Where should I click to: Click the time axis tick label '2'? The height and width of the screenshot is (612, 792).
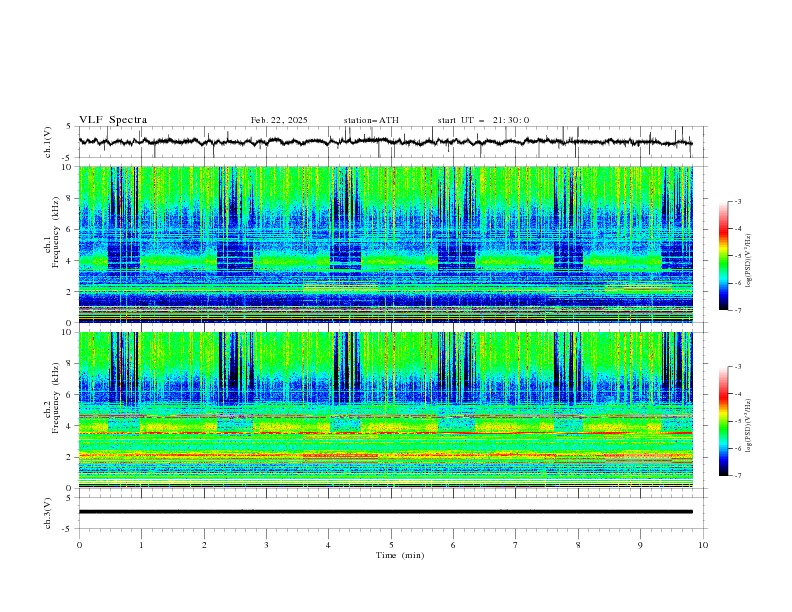[x=204, y=545]
